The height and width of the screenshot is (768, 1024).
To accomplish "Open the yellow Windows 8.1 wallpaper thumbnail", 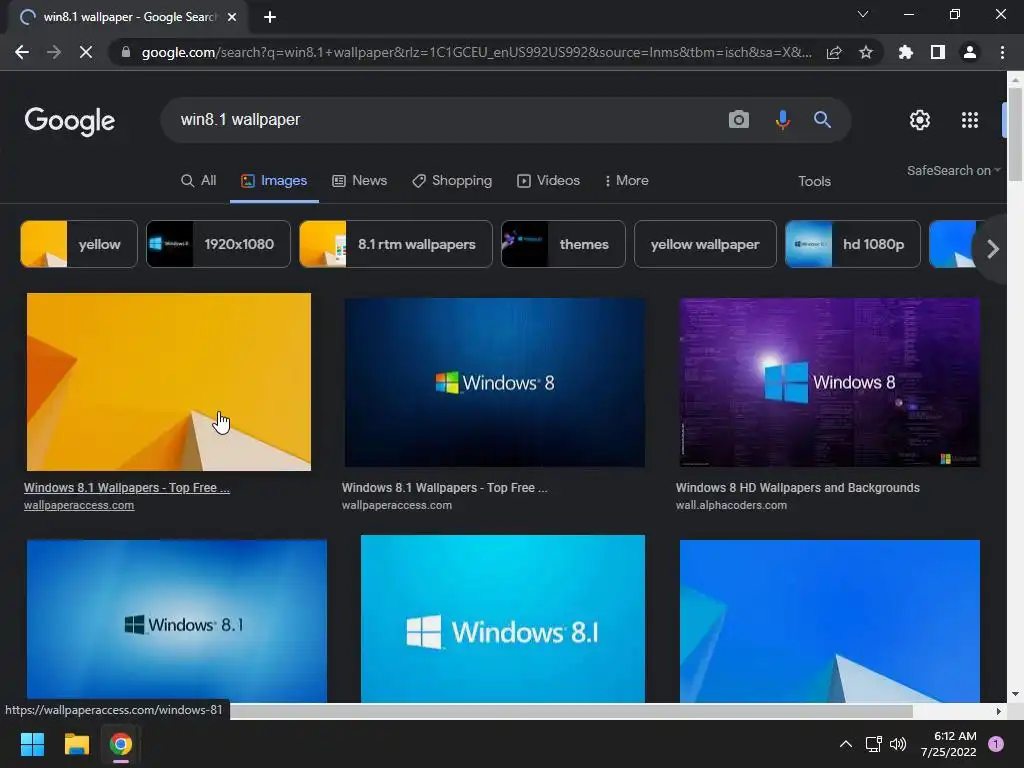I will pyautogui.click(x=168, y=381).
